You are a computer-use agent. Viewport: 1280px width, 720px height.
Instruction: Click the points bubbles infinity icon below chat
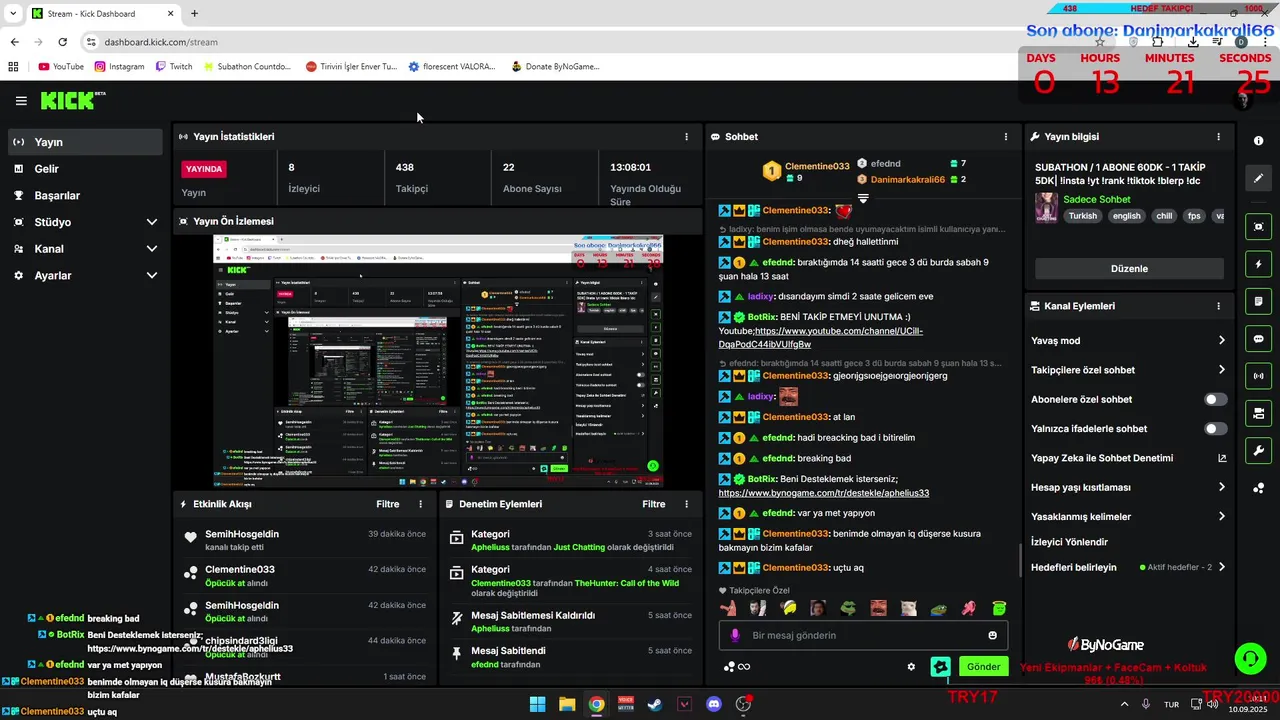tap(736, 667)
